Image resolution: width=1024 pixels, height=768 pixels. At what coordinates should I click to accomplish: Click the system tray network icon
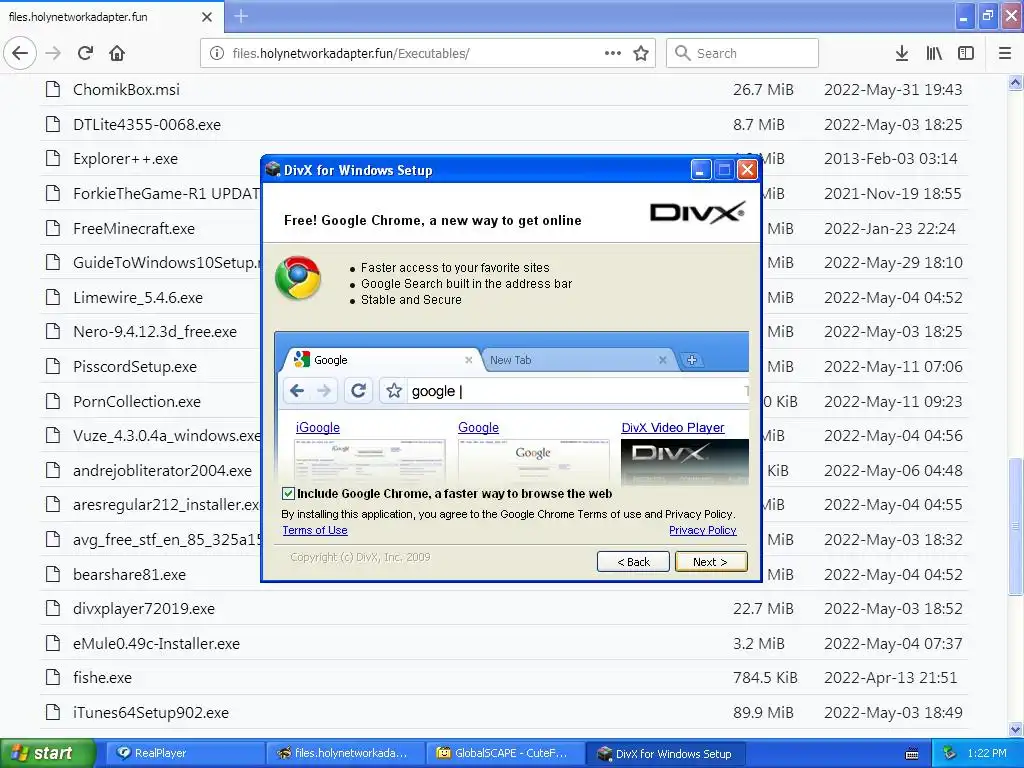coord(950,753)
